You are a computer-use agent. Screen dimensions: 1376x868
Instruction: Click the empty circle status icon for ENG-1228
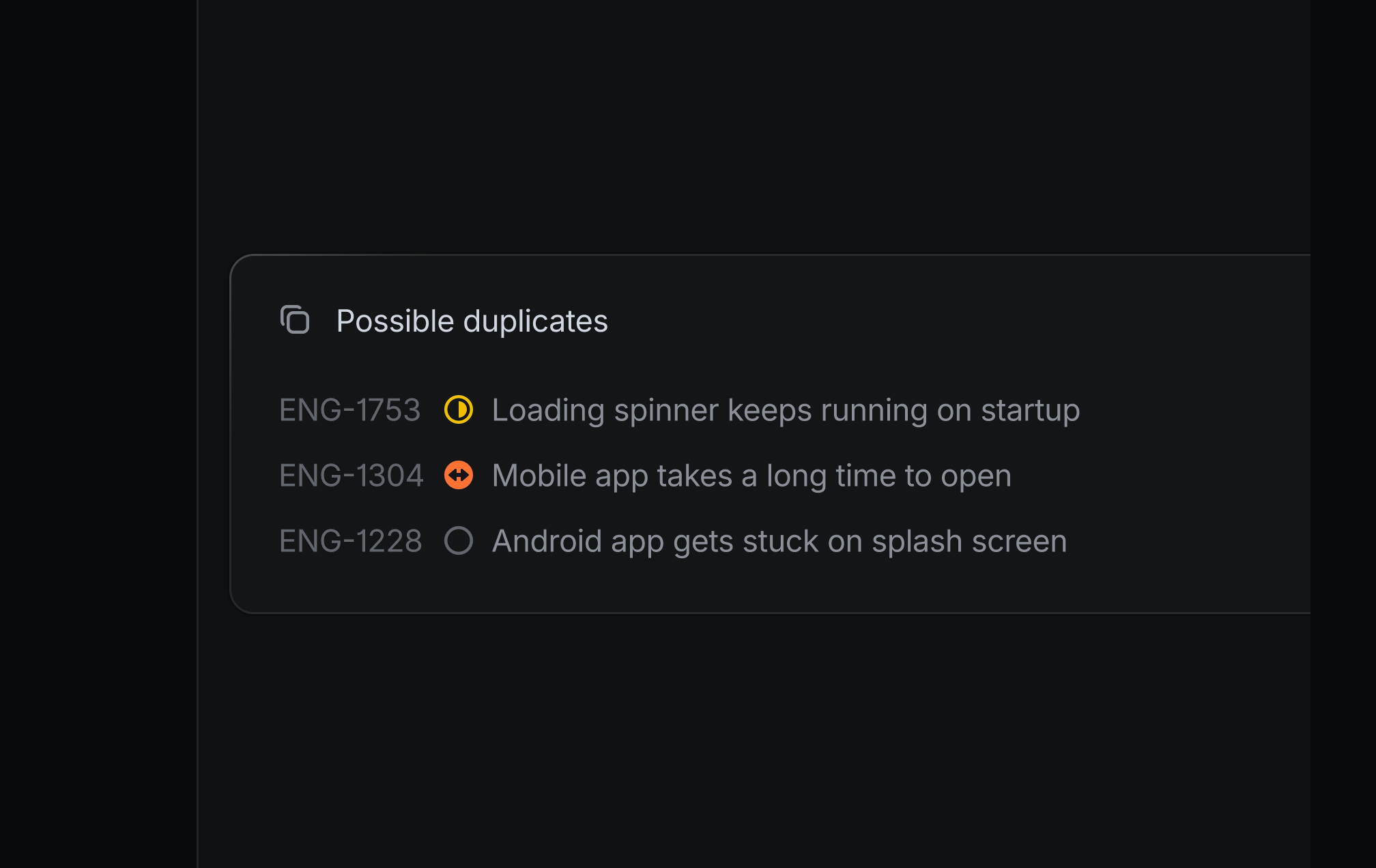pos(459,541)
